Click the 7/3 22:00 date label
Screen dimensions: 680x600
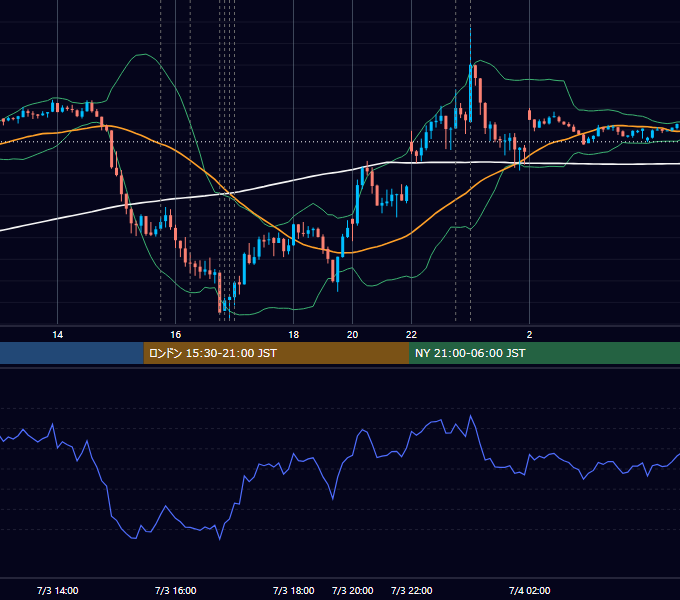412,590
